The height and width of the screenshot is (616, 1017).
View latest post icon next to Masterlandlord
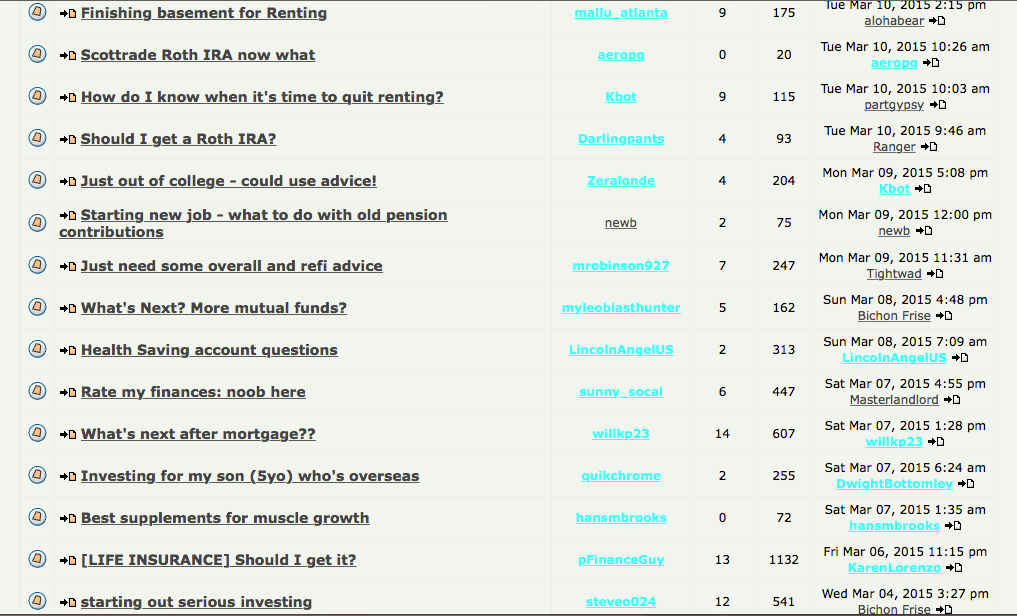[x=952, y=400]
